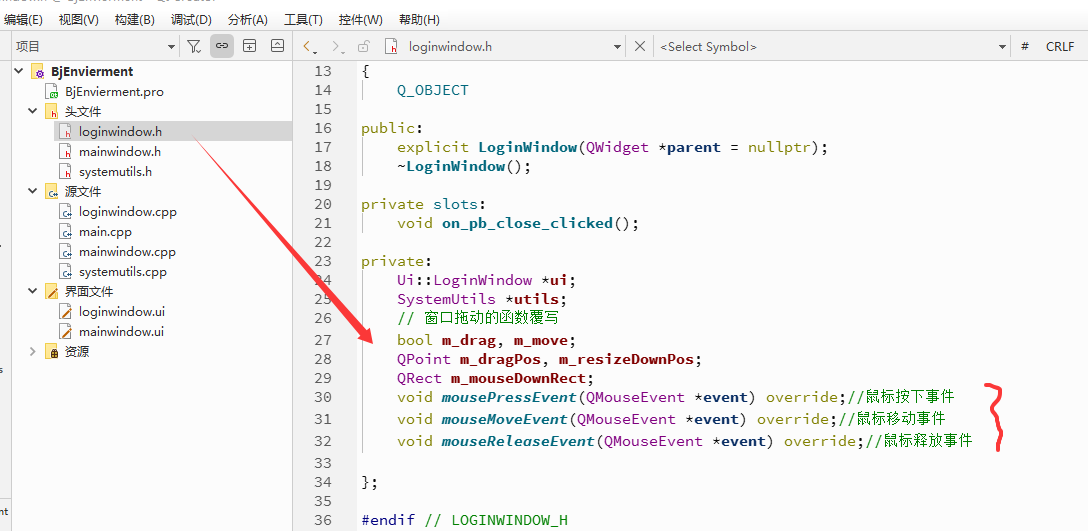
Task: Select systemutils.cpp in the project tree
Action: (123, 272)
